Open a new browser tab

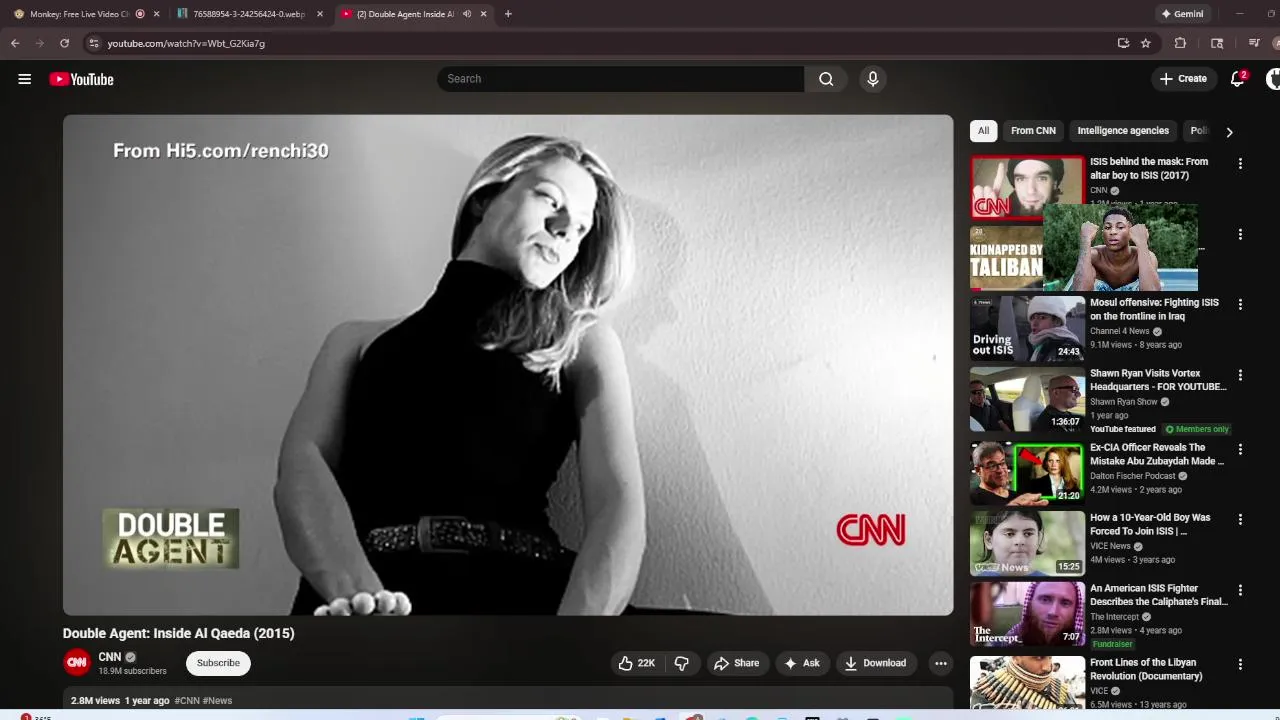click(508, 14)
